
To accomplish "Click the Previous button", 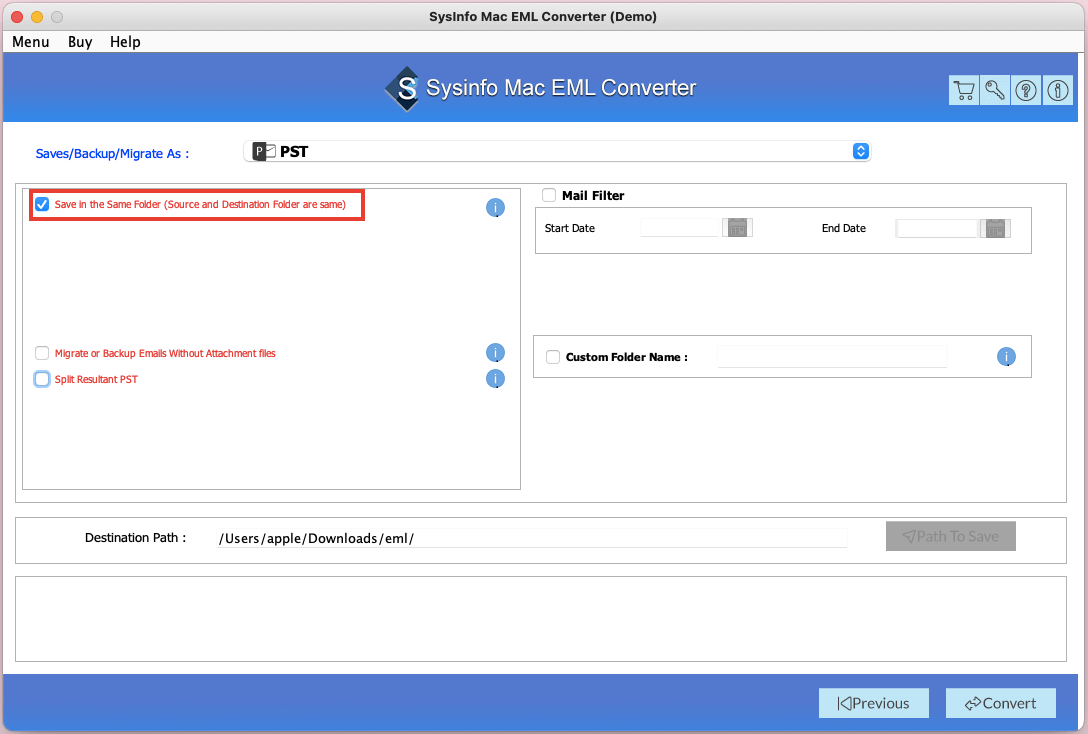I will coord(874,703).
